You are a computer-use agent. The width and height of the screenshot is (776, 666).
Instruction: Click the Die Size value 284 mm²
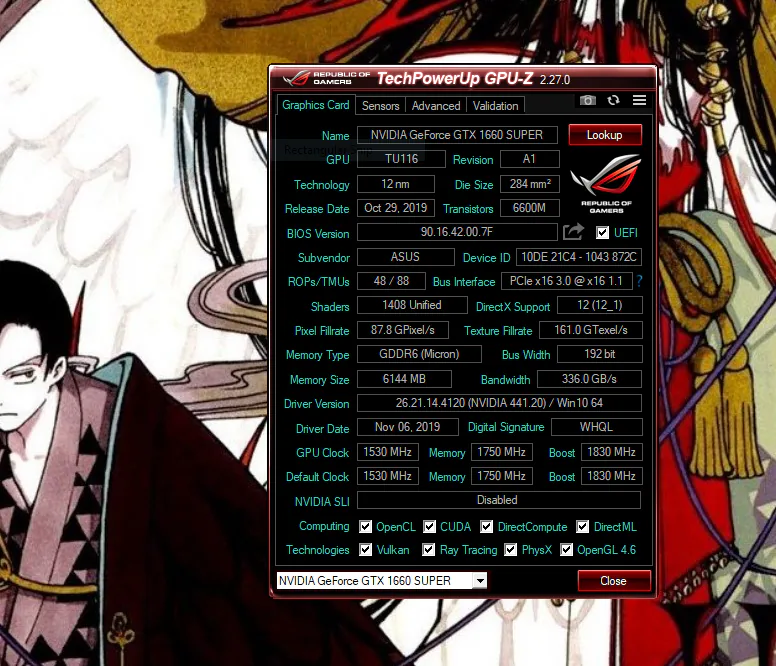[530, 184]
